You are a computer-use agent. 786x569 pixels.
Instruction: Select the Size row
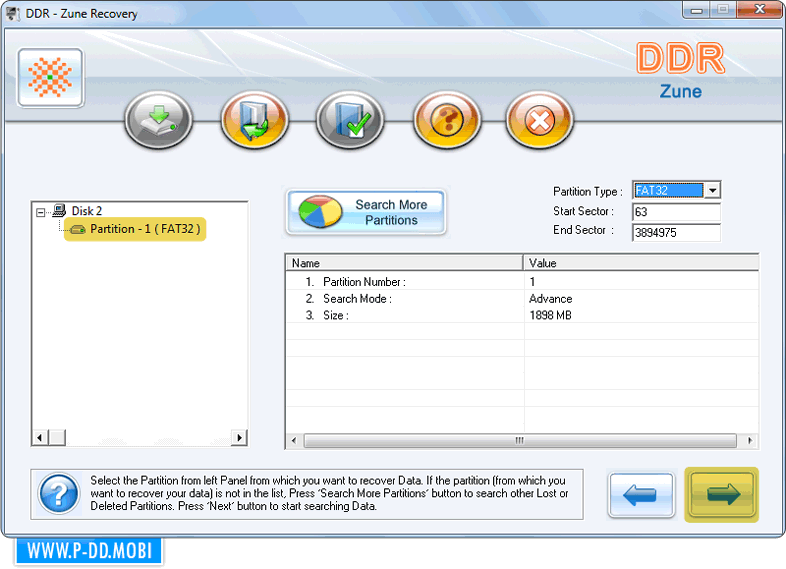(x=522, y=315)
